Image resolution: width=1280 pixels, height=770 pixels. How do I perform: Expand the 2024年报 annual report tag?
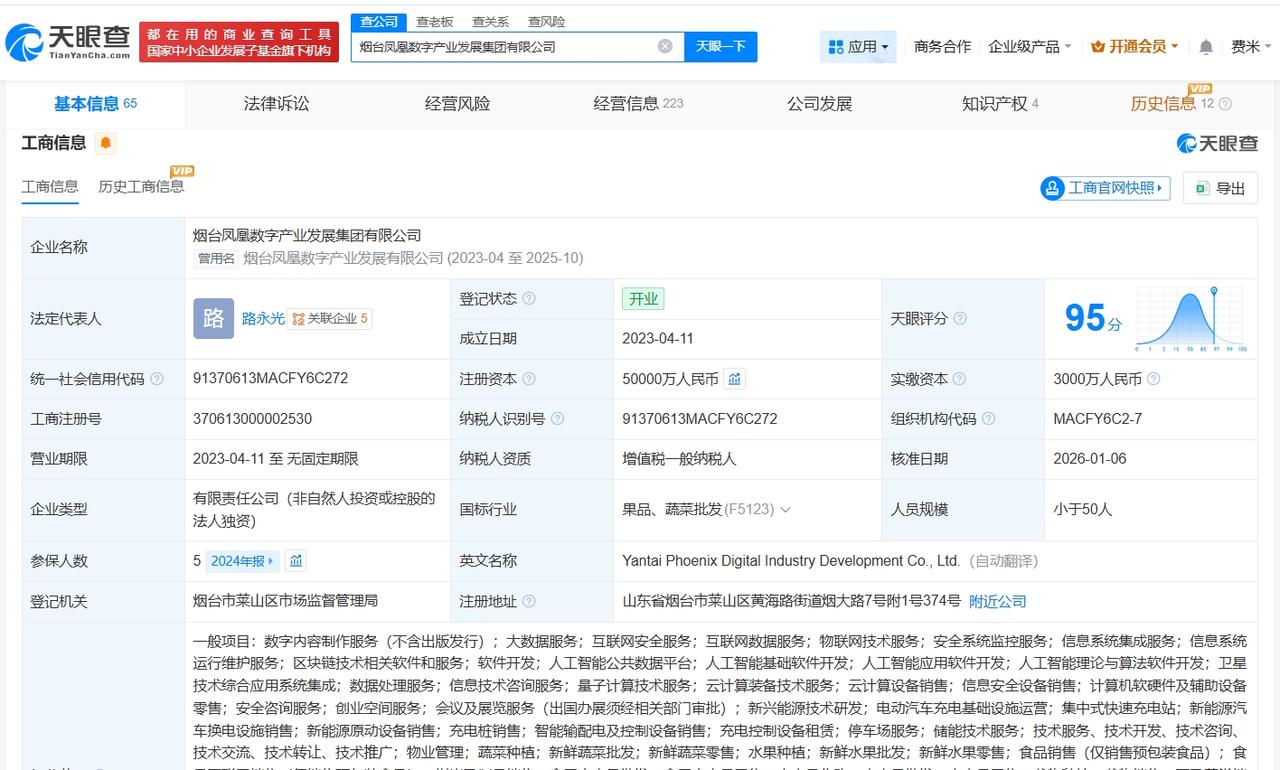tap(242, 561)
